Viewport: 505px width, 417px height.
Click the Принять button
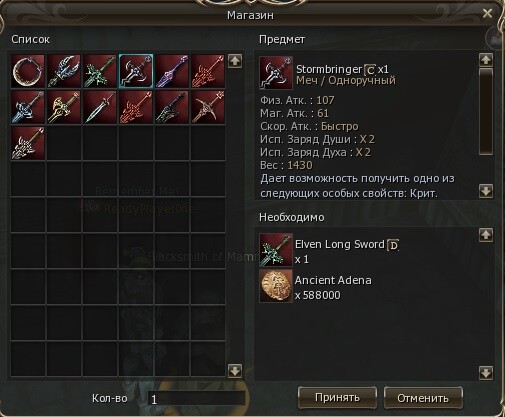tap(337, 398)
